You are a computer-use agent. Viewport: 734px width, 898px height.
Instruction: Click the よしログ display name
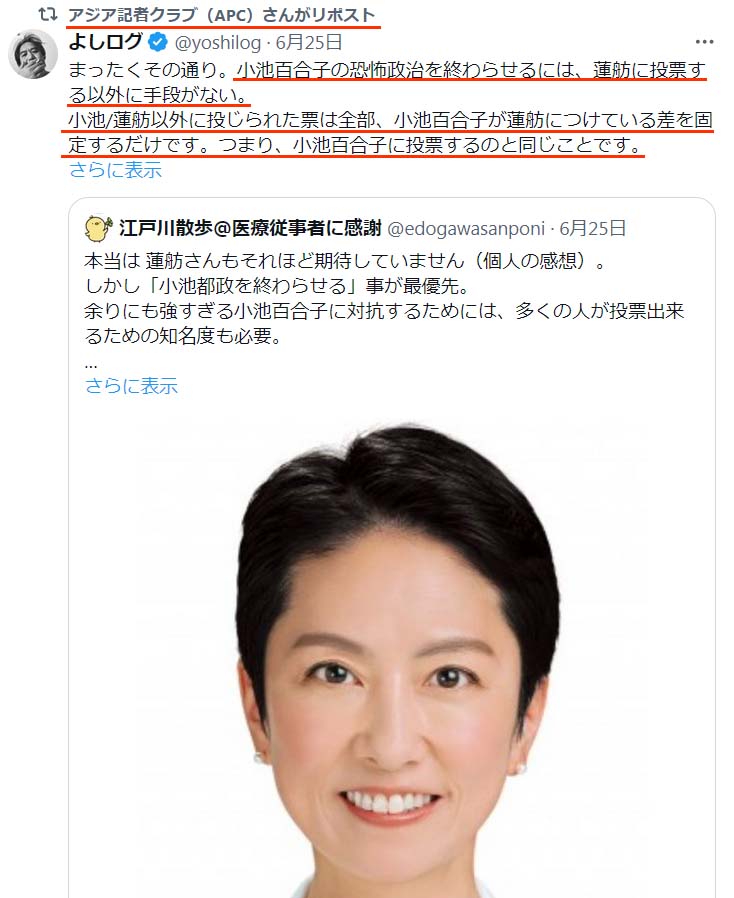105,42
